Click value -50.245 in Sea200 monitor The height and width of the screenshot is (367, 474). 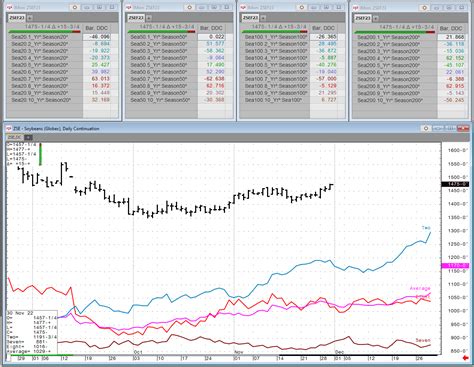pos(454,100)
